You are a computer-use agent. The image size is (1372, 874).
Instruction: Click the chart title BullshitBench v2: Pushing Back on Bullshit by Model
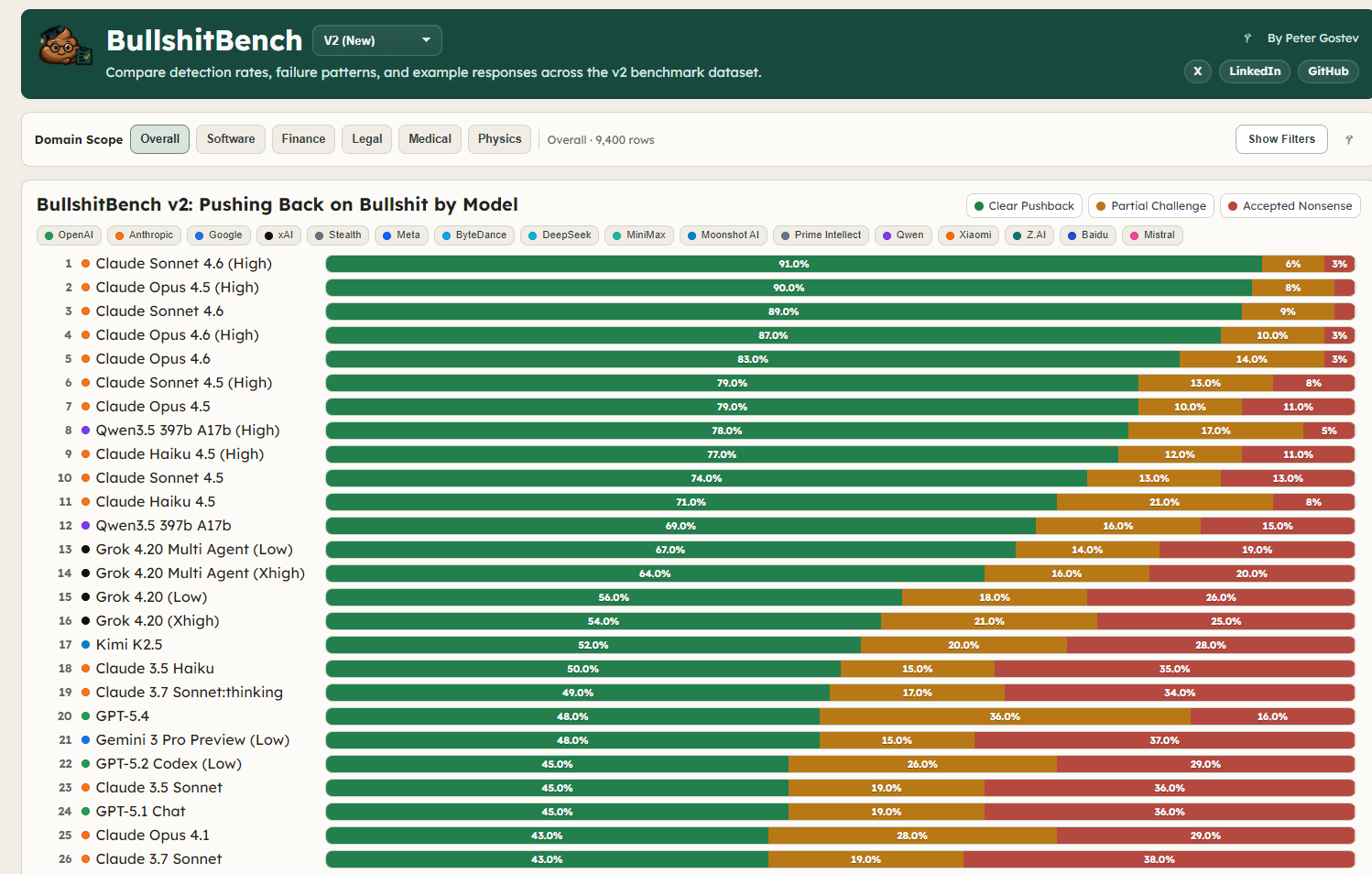(277, 204)
